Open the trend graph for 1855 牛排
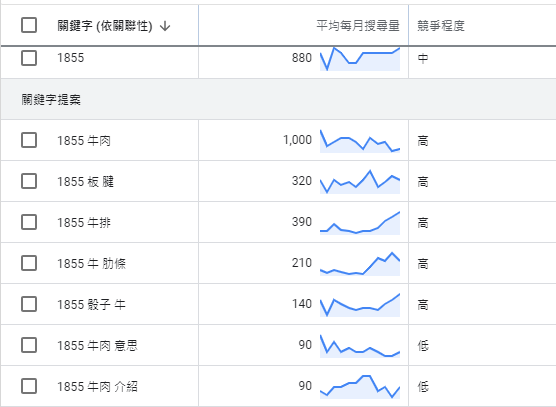 tap(360, 223)
